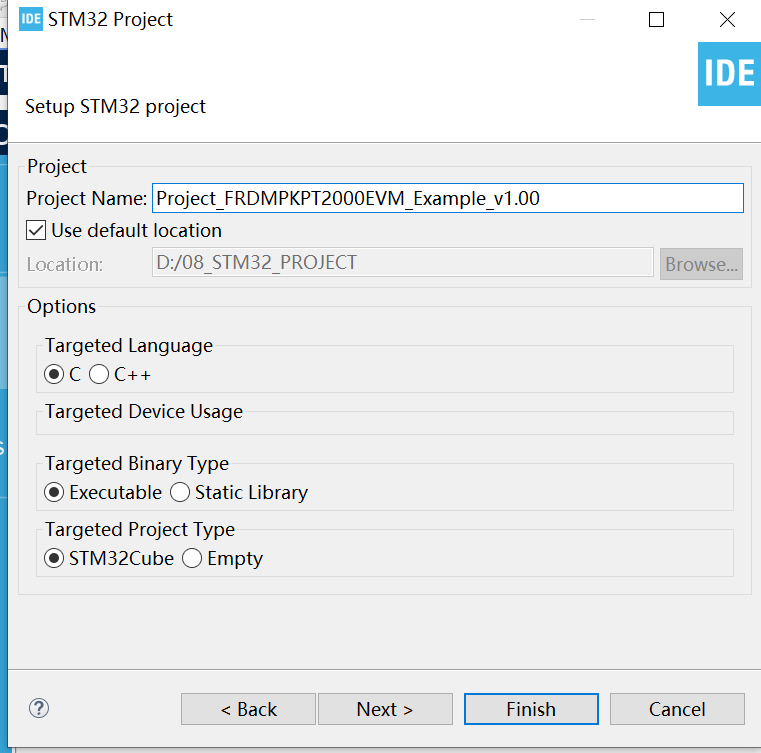Choose Executable binary type
The height and width of the screenshot is (753, 761).
coord(54,492)
